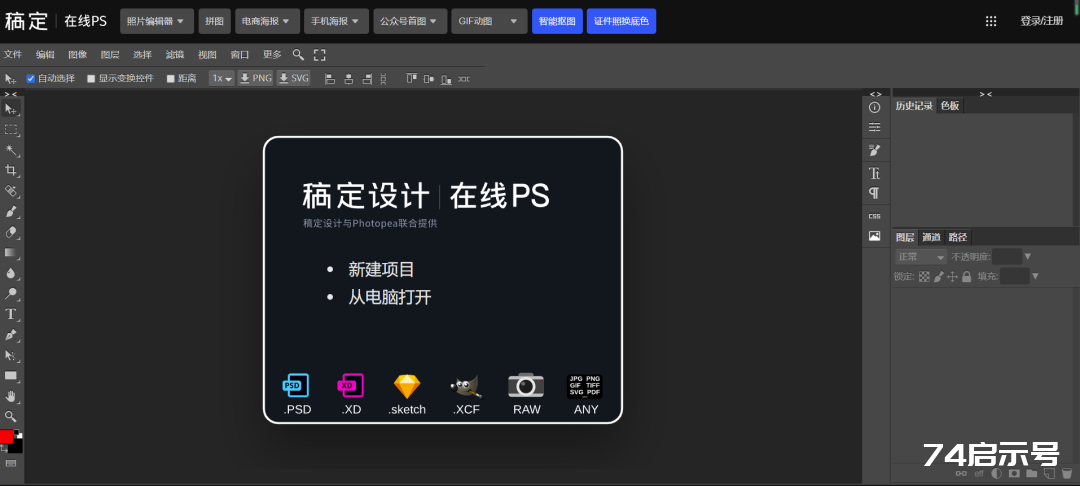
Task: Select the Healing Brush tool
Action: point(11,191)
